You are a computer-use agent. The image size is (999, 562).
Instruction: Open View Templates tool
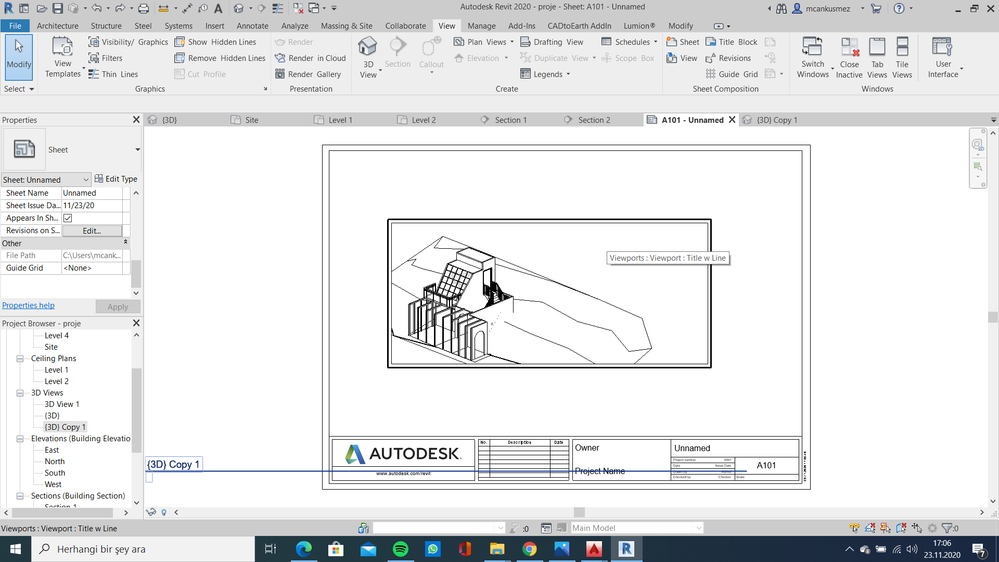(62, 57)
